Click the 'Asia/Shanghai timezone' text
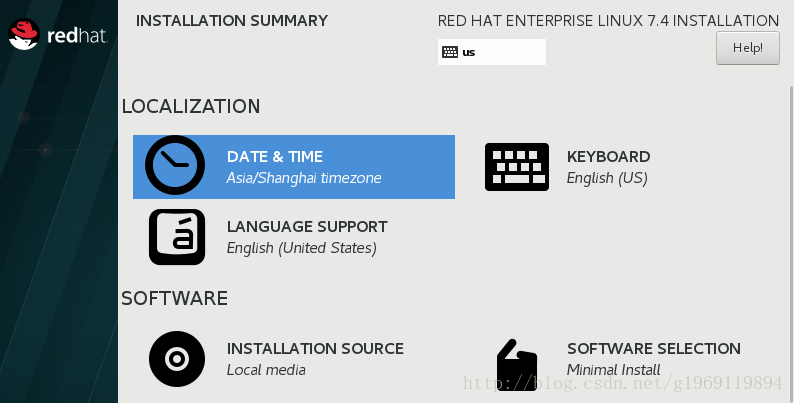This screenshot has height=403, width=794. pyautogui.click(x=304, y=178)
